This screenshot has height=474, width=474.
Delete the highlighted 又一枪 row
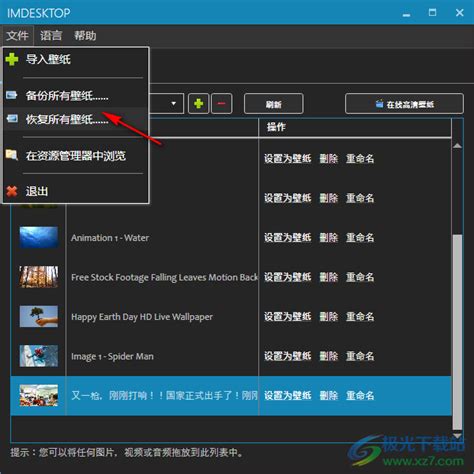tap(329, 396)
